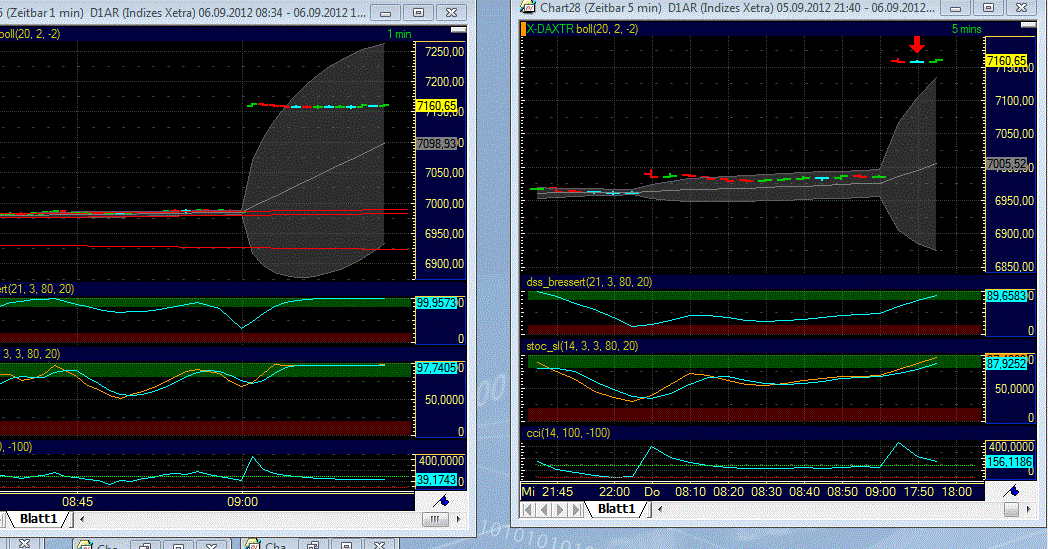Maximize the second minimized Cha window
This screenshot has height=549, width=1048.
point(346,544)
